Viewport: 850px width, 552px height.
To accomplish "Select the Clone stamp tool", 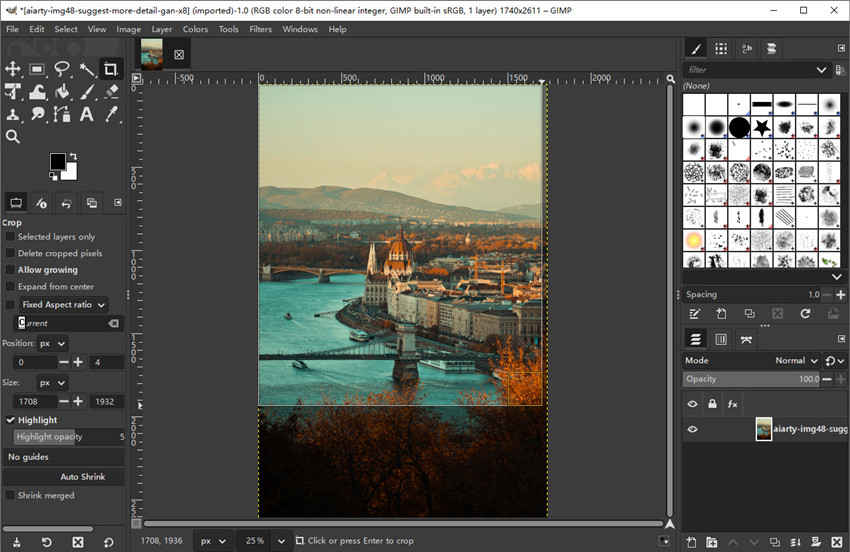I will pos(12,114).
